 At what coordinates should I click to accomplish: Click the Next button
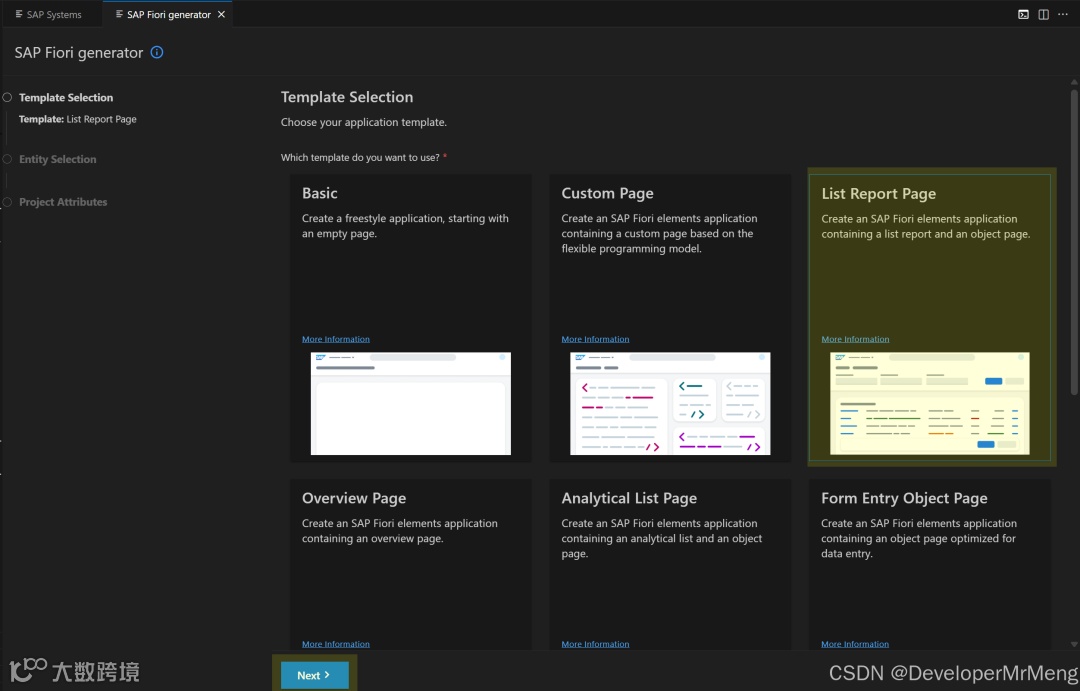314,675
